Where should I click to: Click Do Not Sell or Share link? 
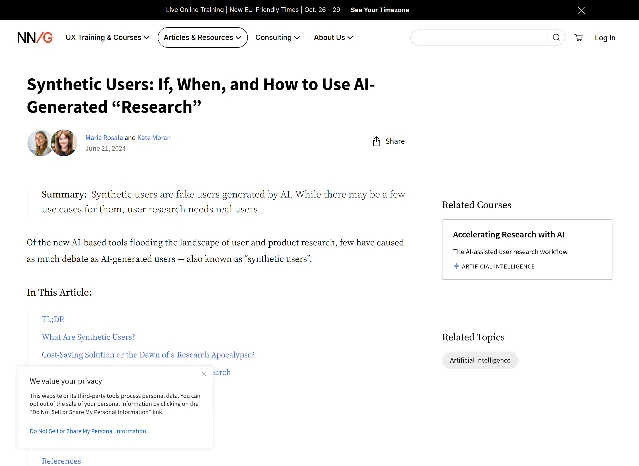tap(88, 431)
